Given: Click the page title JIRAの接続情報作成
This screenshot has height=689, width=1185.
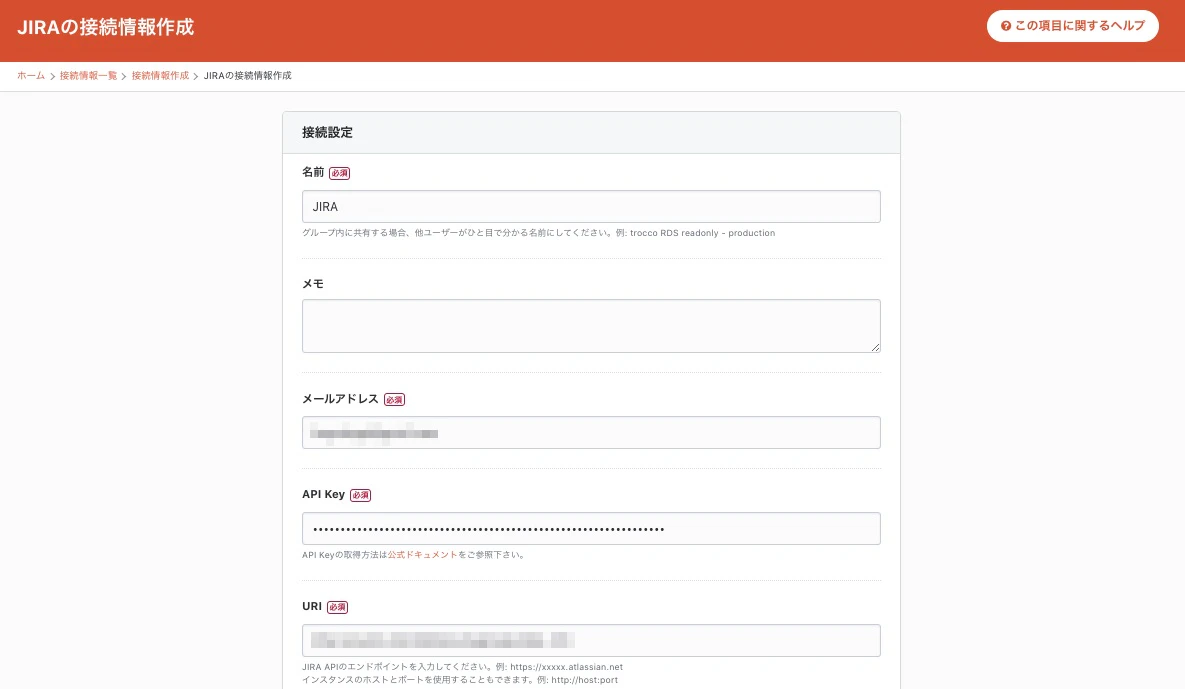Looking at the screenshot, I should pos(106,27).
